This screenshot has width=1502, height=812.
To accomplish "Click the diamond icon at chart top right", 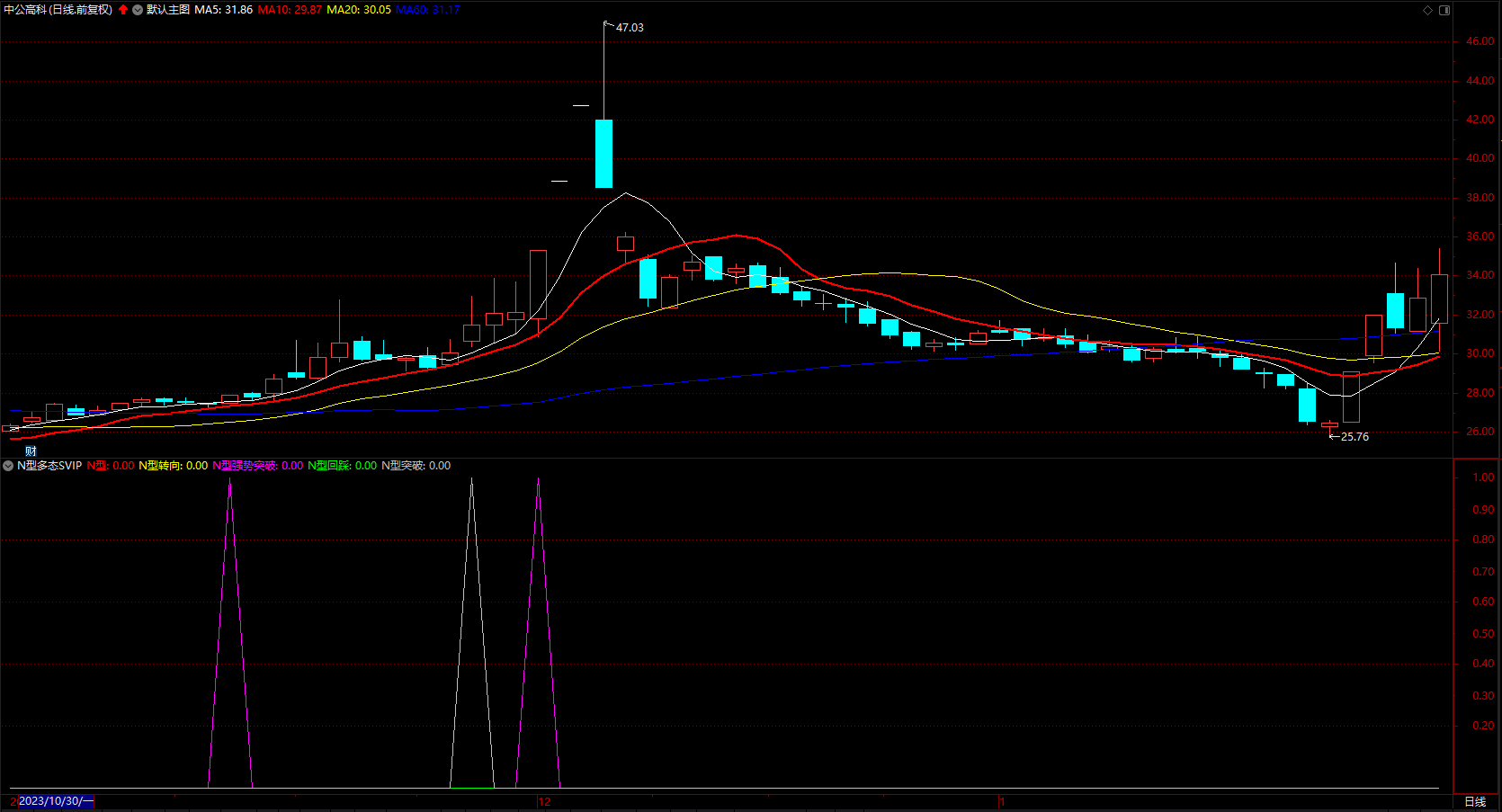I will pyautogui.click(x=1427, y=10).
